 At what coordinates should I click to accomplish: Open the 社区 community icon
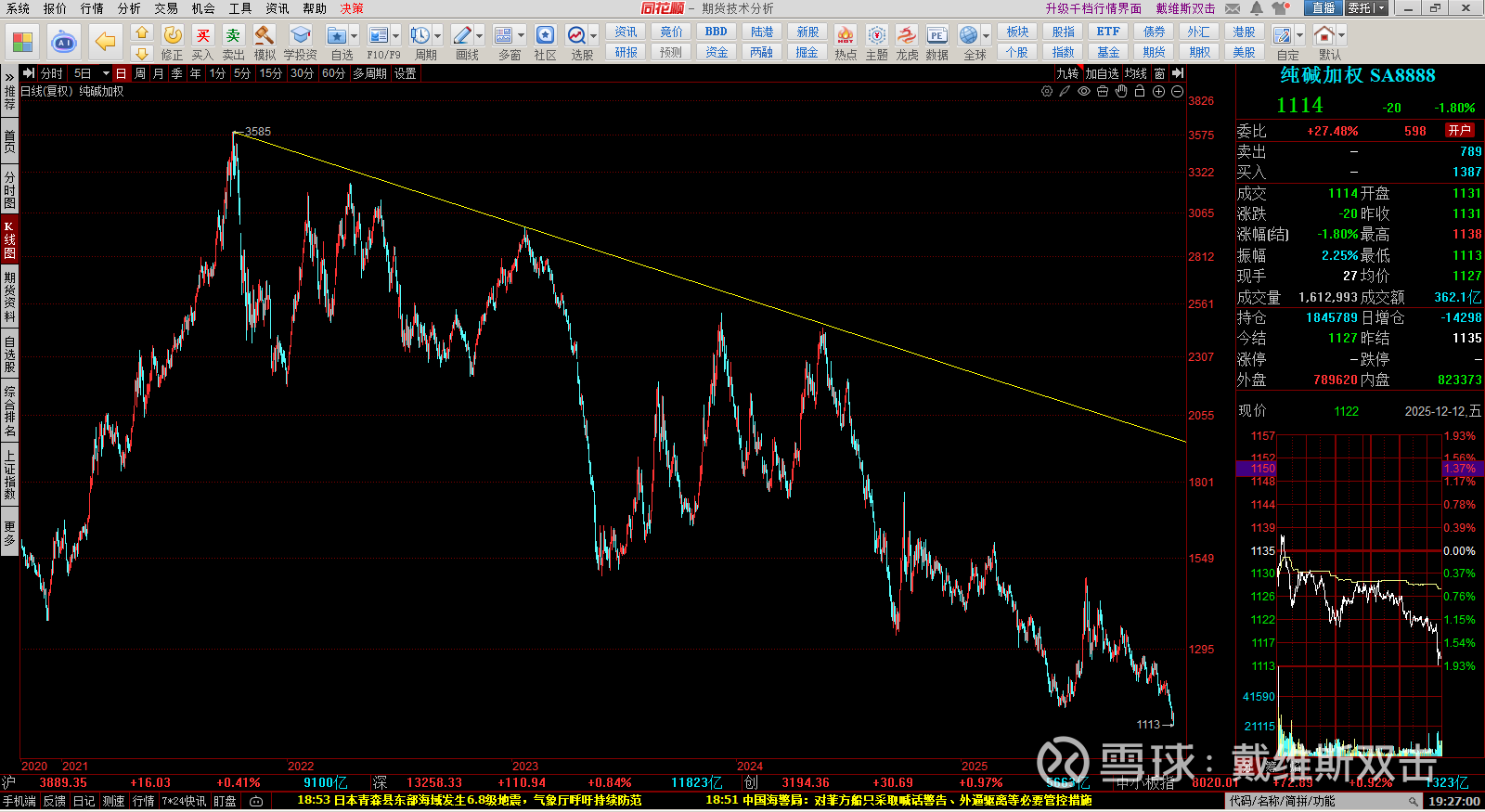coord(546,35)
